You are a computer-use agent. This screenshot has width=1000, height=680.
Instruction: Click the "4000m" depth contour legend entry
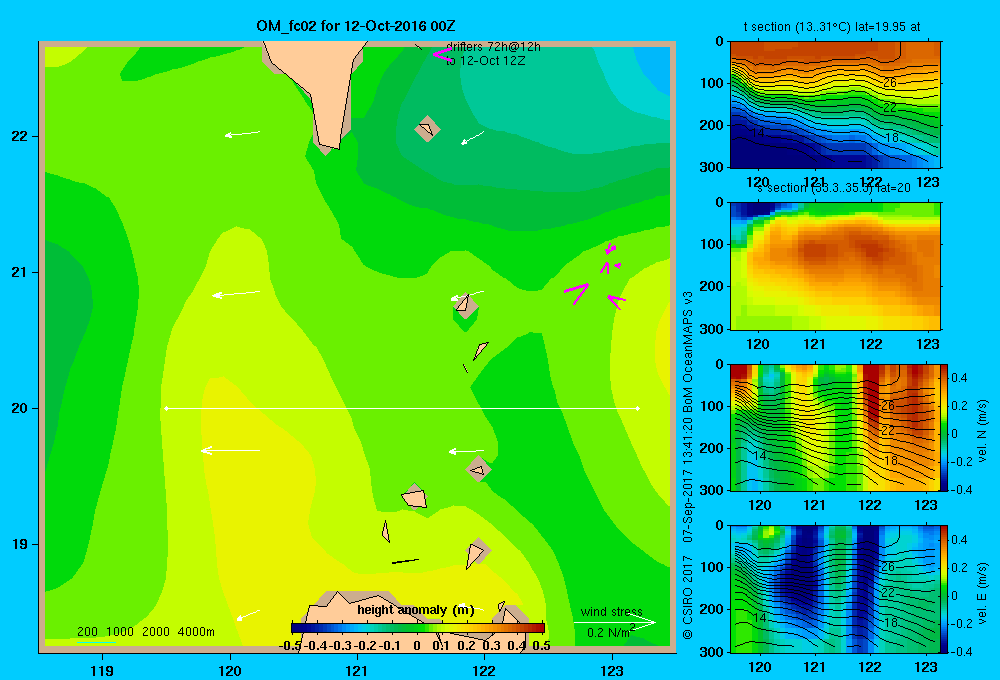tap(196, 632)
